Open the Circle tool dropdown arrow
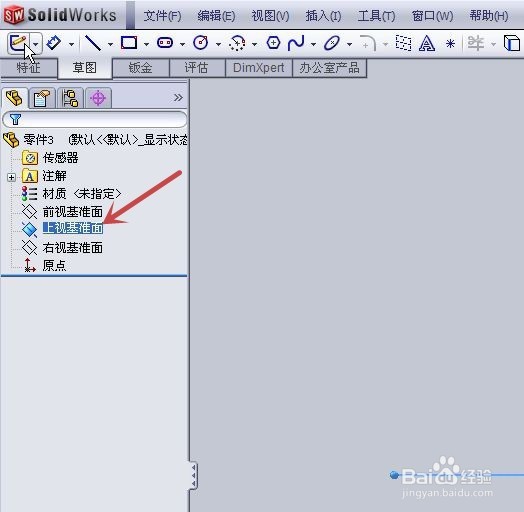This screenshot has width=524, height=512. (218, 44)
